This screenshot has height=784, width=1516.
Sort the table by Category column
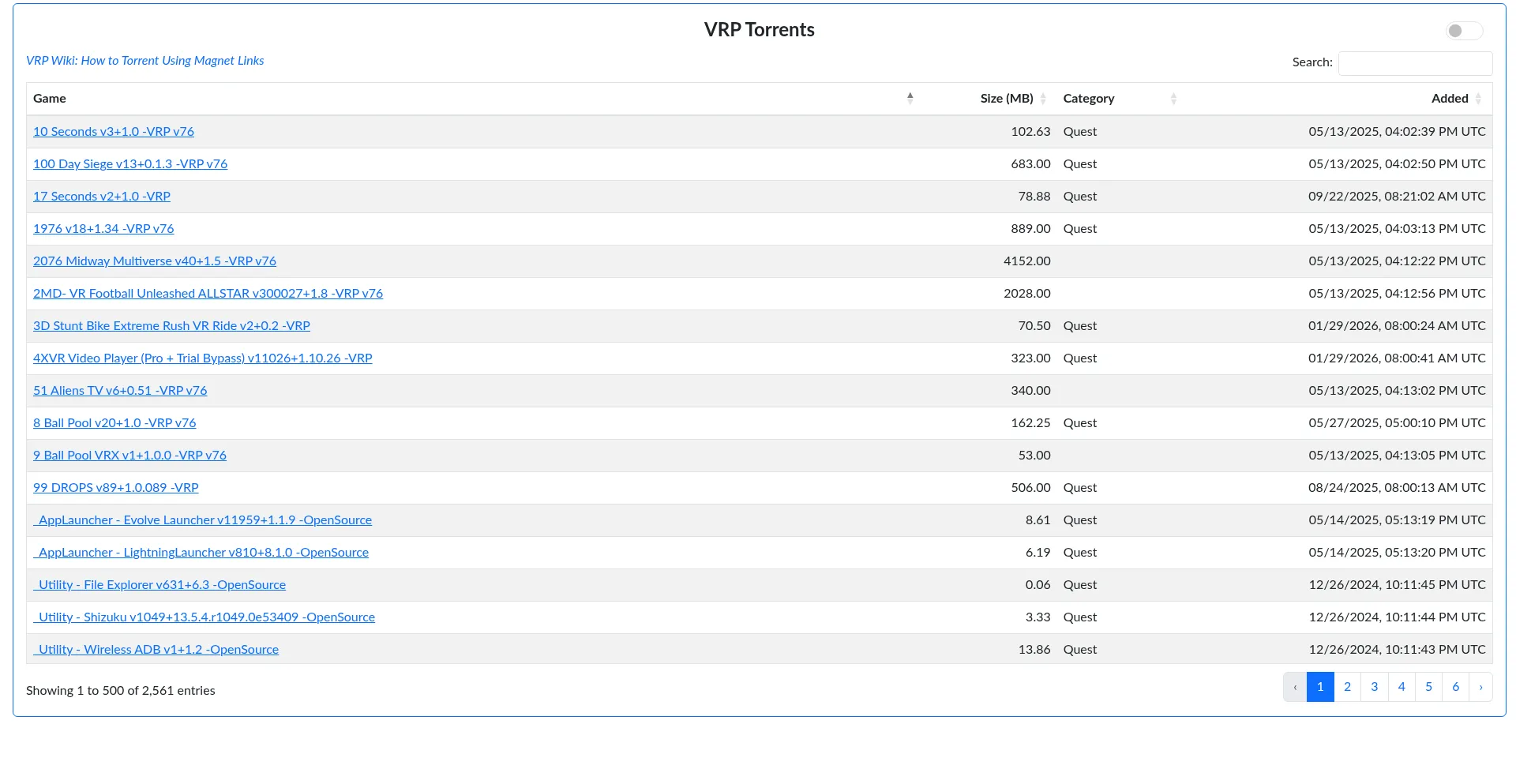coord(1120,99)
